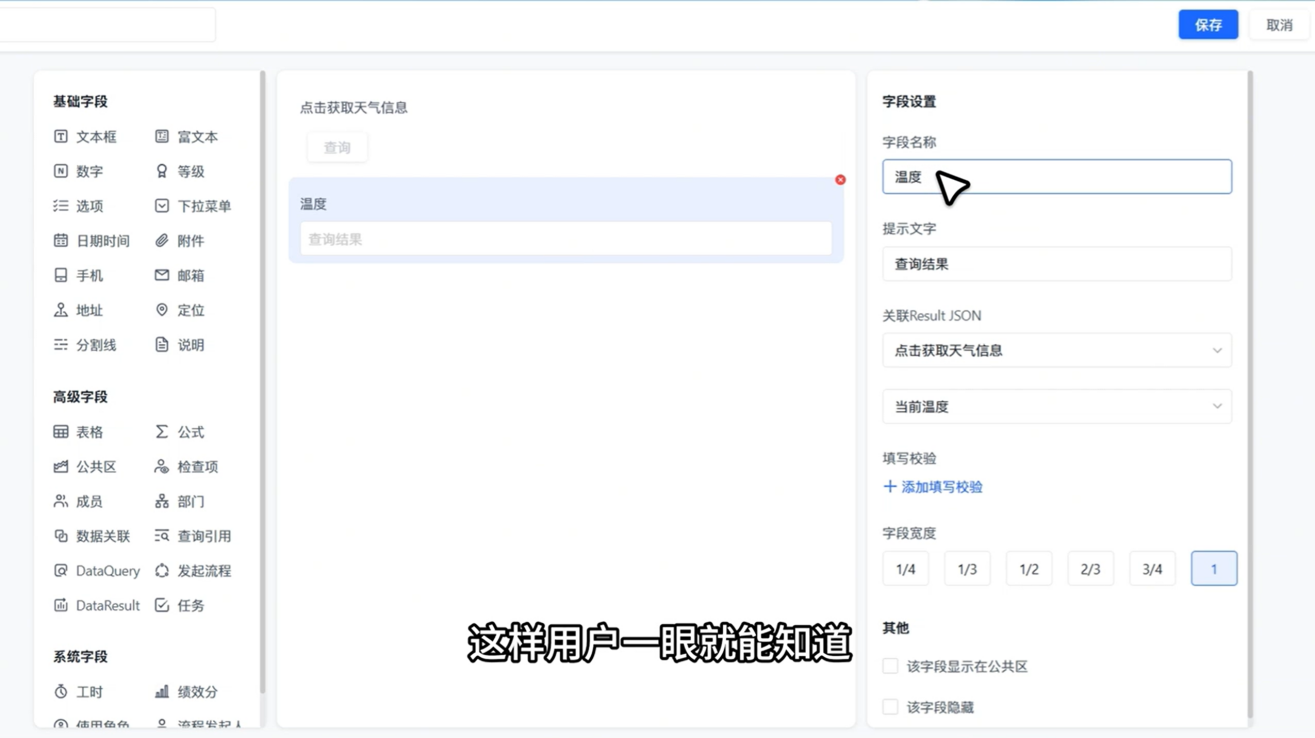The width and height of the screenshot is (1315, 738).
Task: Click the 温度 field's 查询结果 input in canvas
Action: pos(566,239)
